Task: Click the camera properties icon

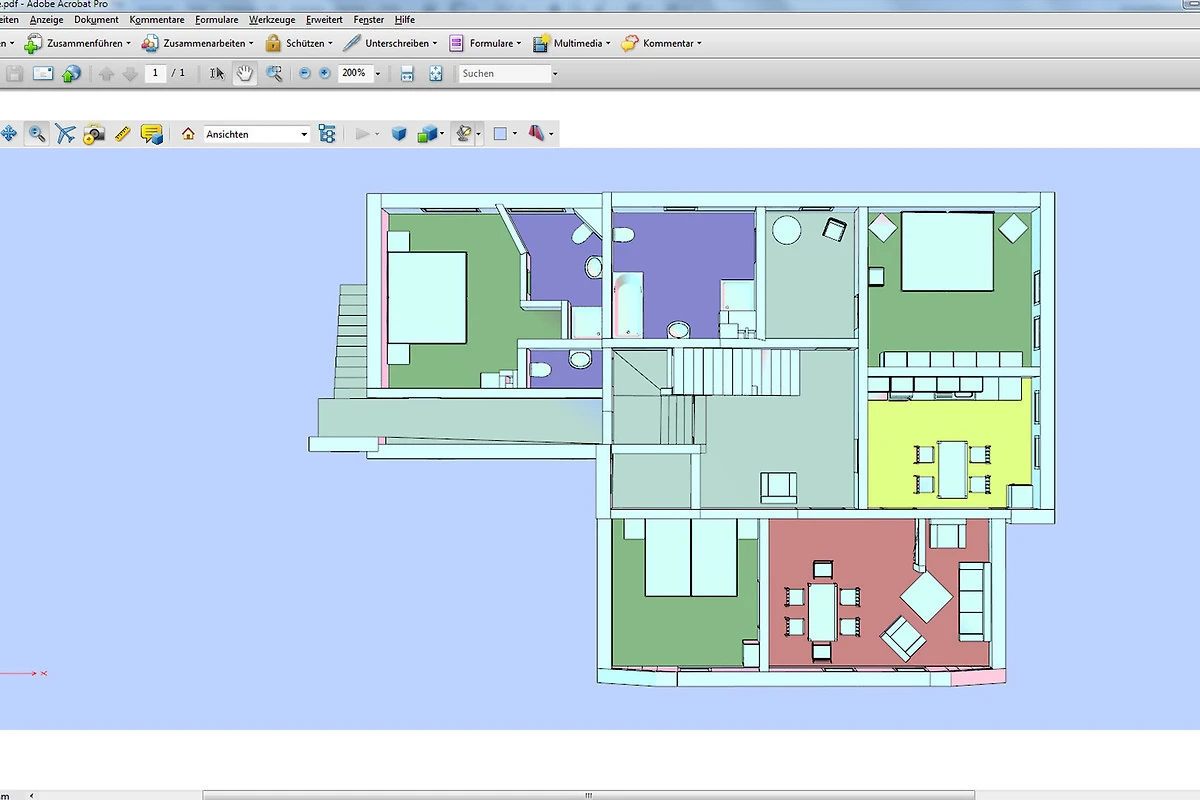Action: (x=94, y=134)
